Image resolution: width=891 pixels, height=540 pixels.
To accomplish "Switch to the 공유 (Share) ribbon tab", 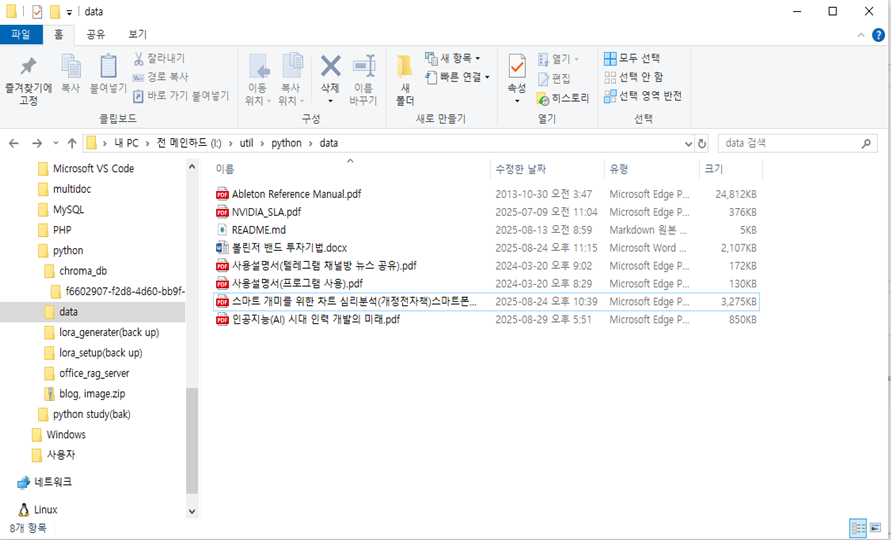I will click(95, 35).
